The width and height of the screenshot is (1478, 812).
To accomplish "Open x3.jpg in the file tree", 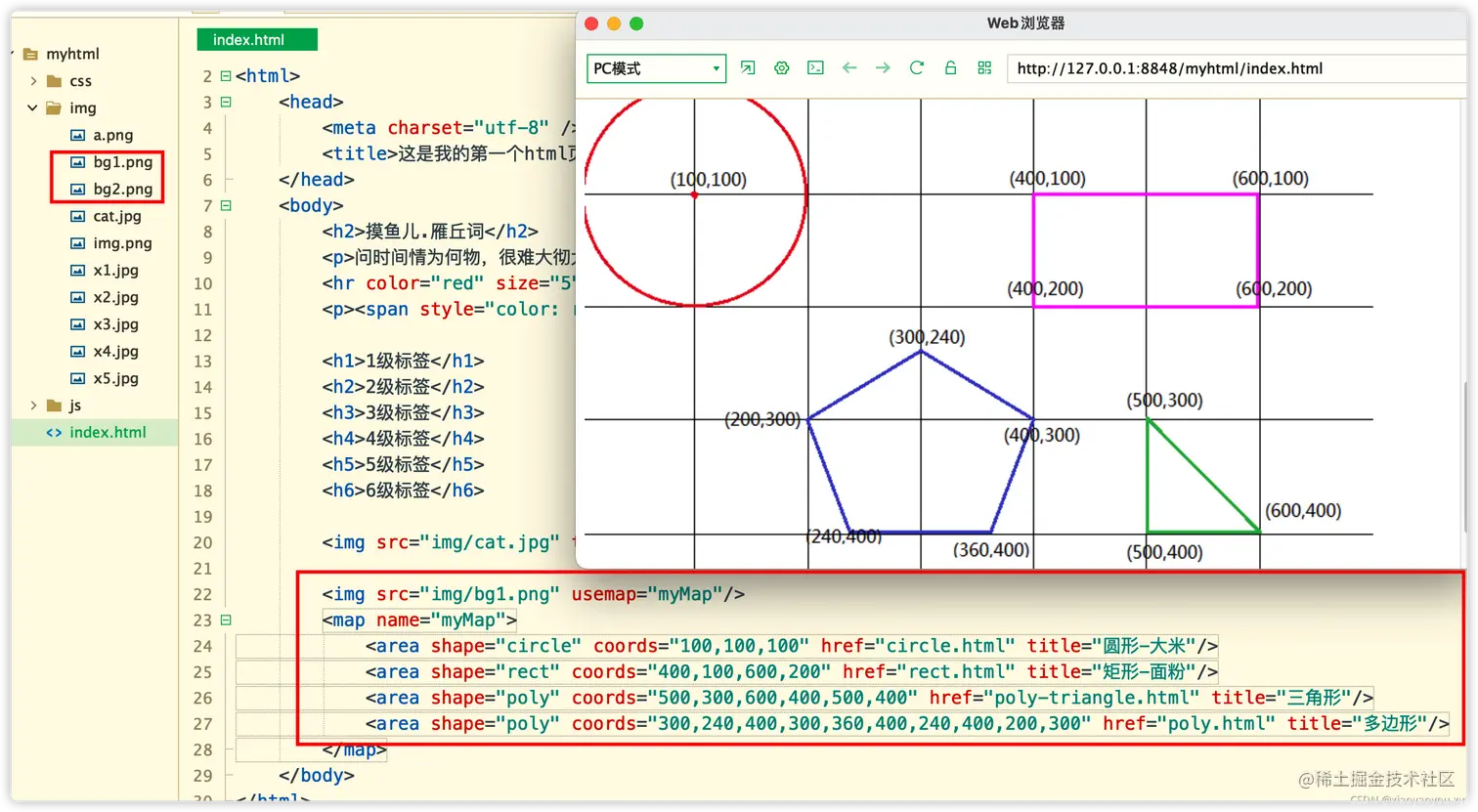I will coord(115,324).
